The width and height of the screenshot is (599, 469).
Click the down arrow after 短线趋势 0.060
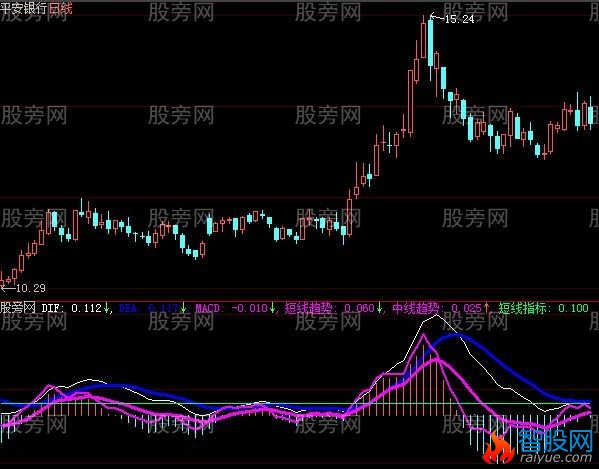379,308
